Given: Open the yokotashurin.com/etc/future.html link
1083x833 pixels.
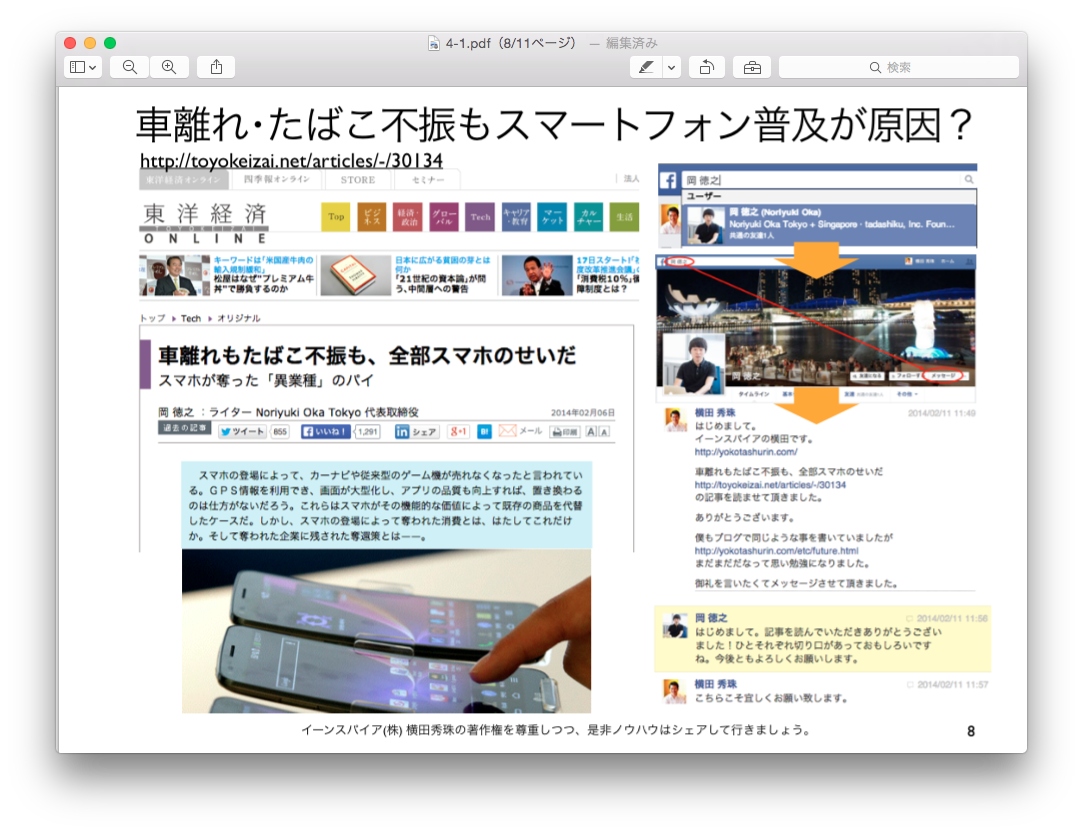Looking at the screenshot, I should [776, 550].
